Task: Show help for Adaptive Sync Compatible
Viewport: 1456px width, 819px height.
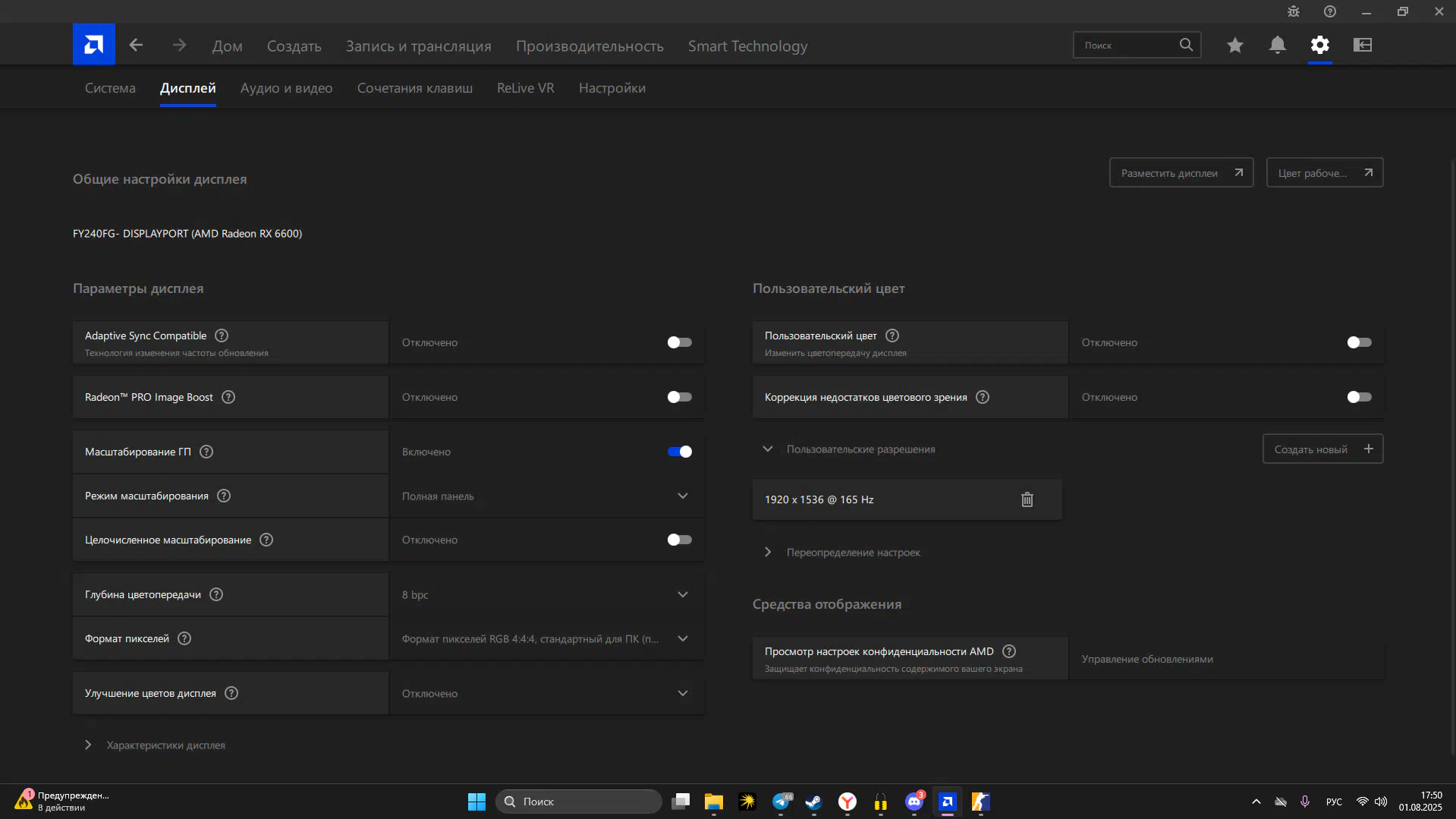Action: 222,335
